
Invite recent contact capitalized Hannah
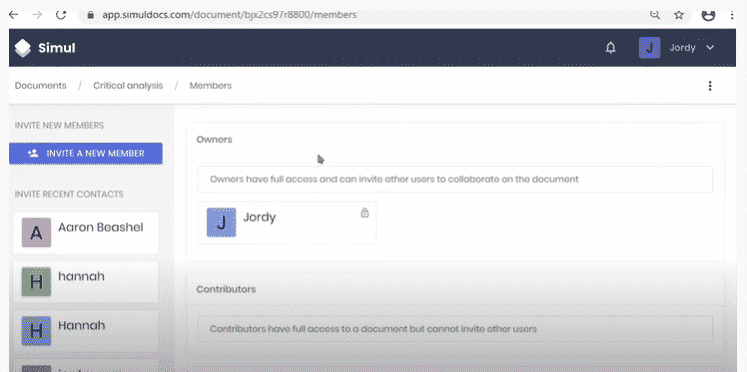[x=86, y=331]
